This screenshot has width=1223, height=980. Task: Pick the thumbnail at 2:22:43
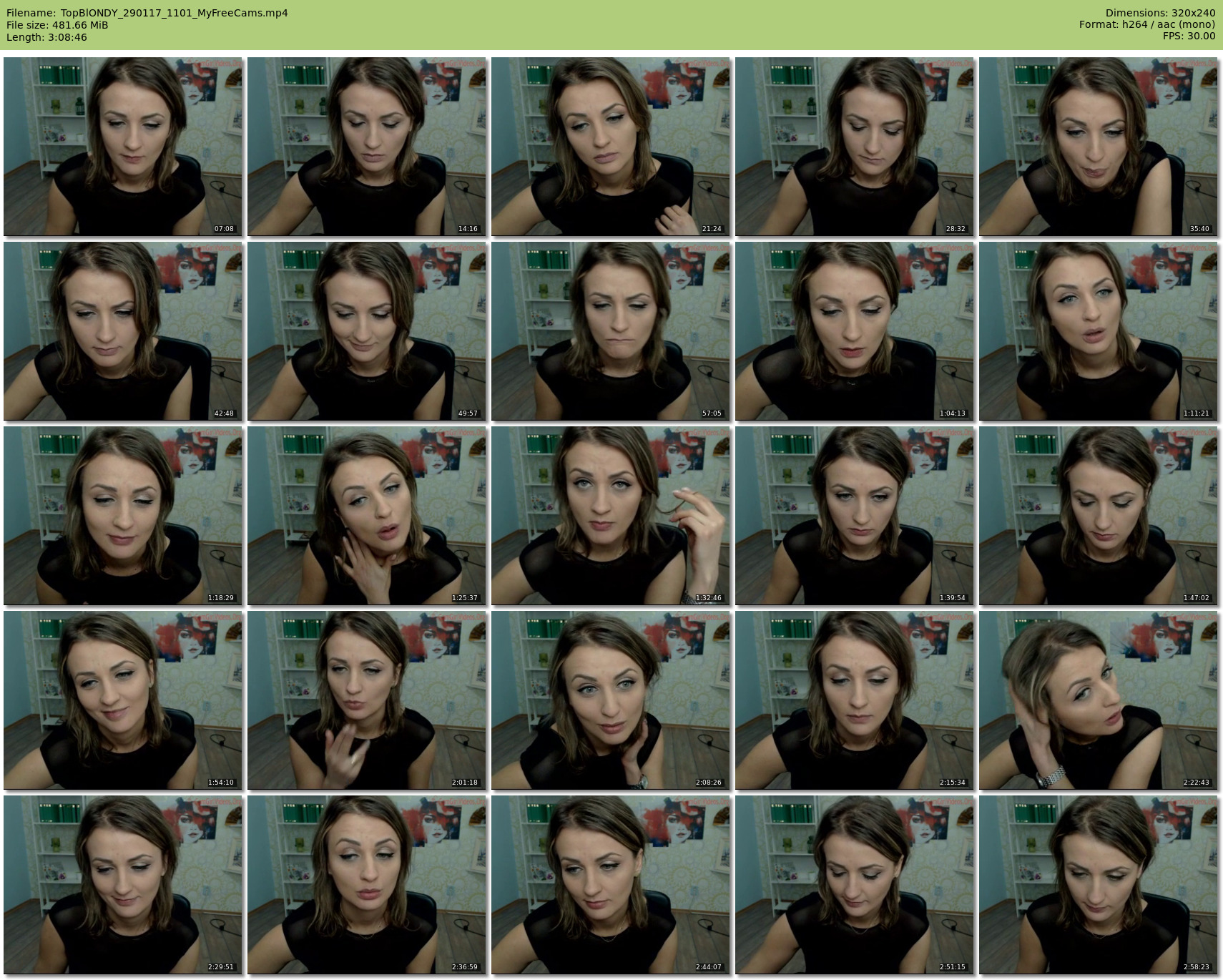(x=1099, y=700)
